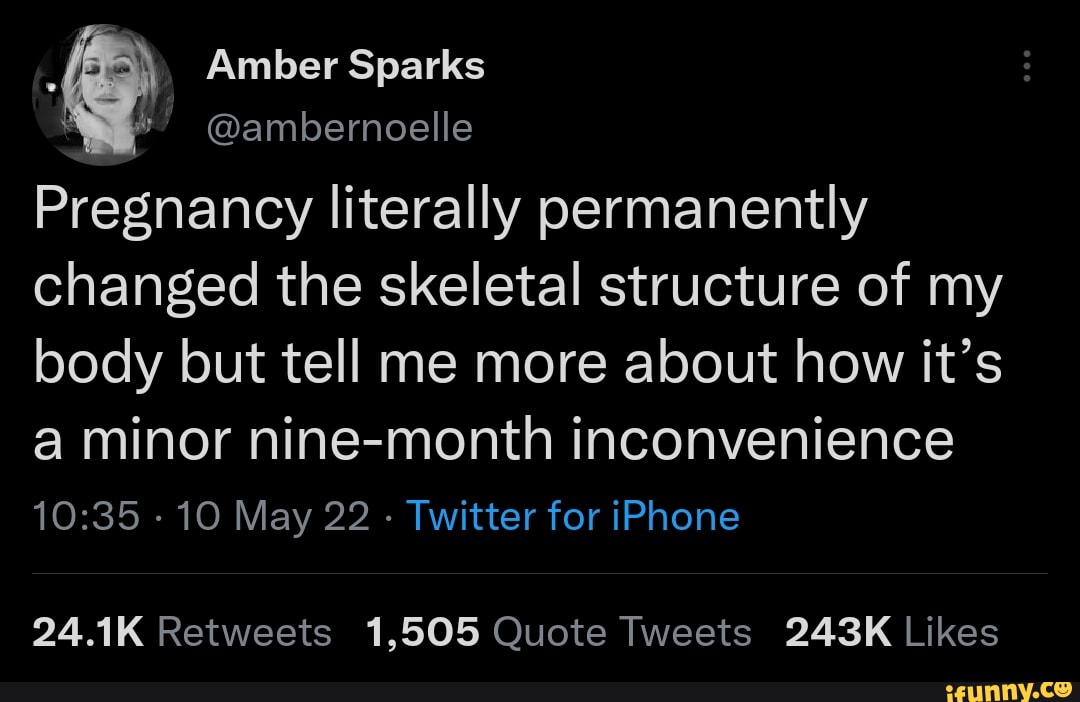Click the 1,505 quote count number
This screenshot has height=702, width=1080.
423,632
